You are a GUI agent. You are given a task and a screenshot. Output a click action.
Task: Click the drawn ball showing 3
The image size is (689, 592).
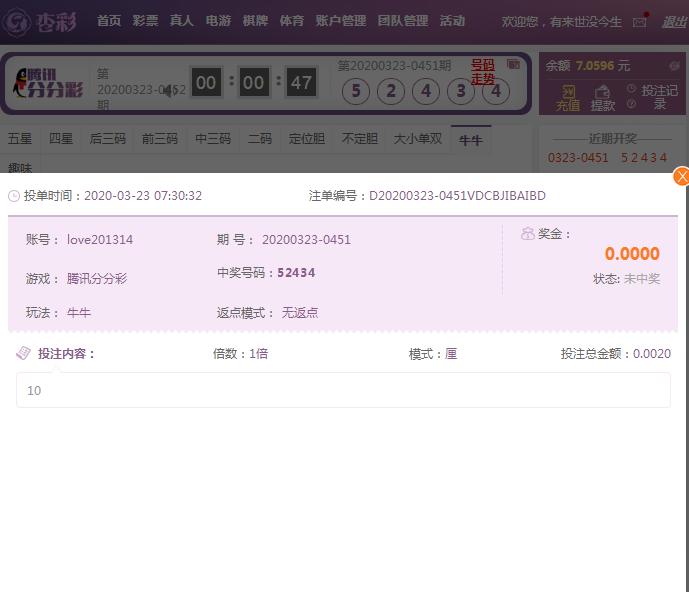[461, 91]
